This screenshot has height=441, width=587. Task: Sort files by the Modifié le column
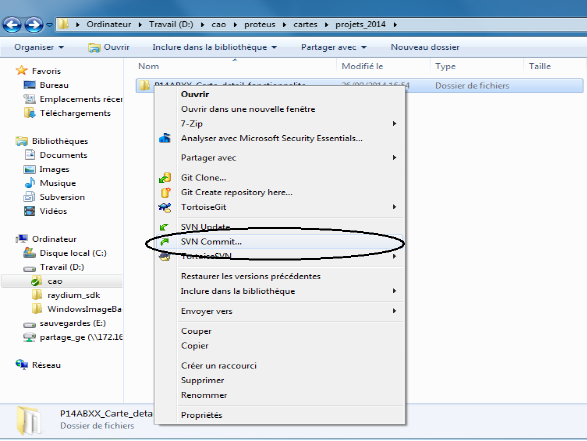tap(362, 66)
